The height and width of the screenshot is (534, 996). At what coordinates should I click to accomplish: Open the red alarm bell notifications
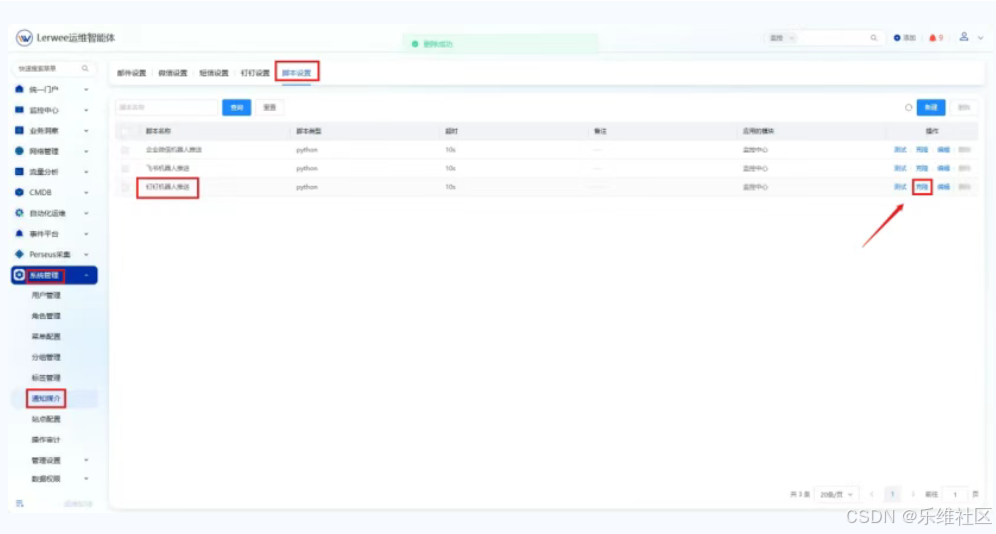tap(932, 38)
